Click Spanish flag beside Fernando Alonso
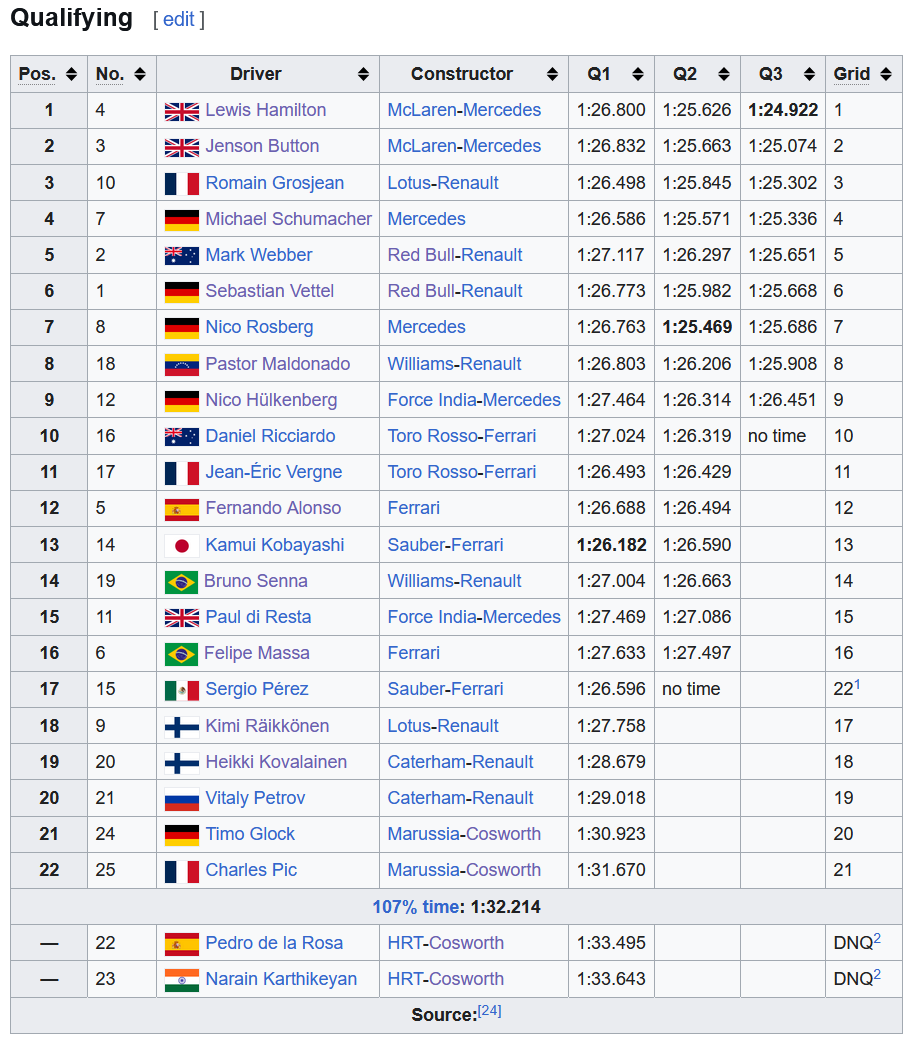Image resolution: width=917 pixels, height=1048 pixels. click(182, 509)
